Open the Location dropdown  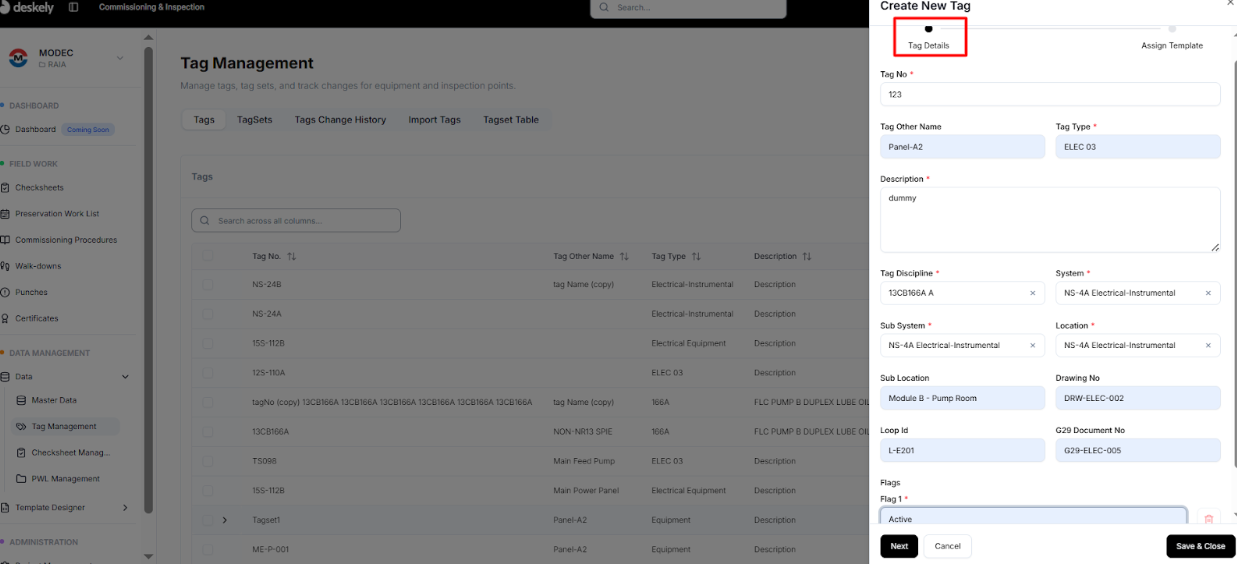point(1138,345)
